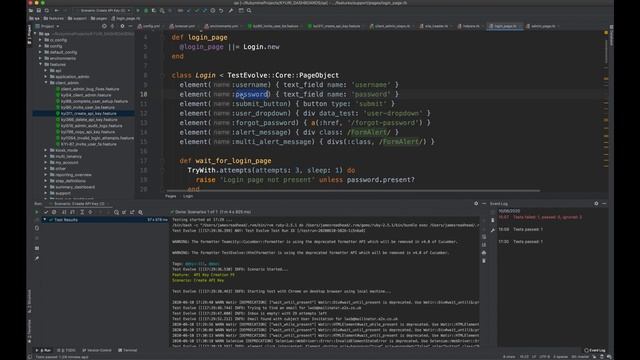Click the magnifier icon at the end of the Run toolbar
The height and width of the screenshot is (360, 640).
click(140, 212)
